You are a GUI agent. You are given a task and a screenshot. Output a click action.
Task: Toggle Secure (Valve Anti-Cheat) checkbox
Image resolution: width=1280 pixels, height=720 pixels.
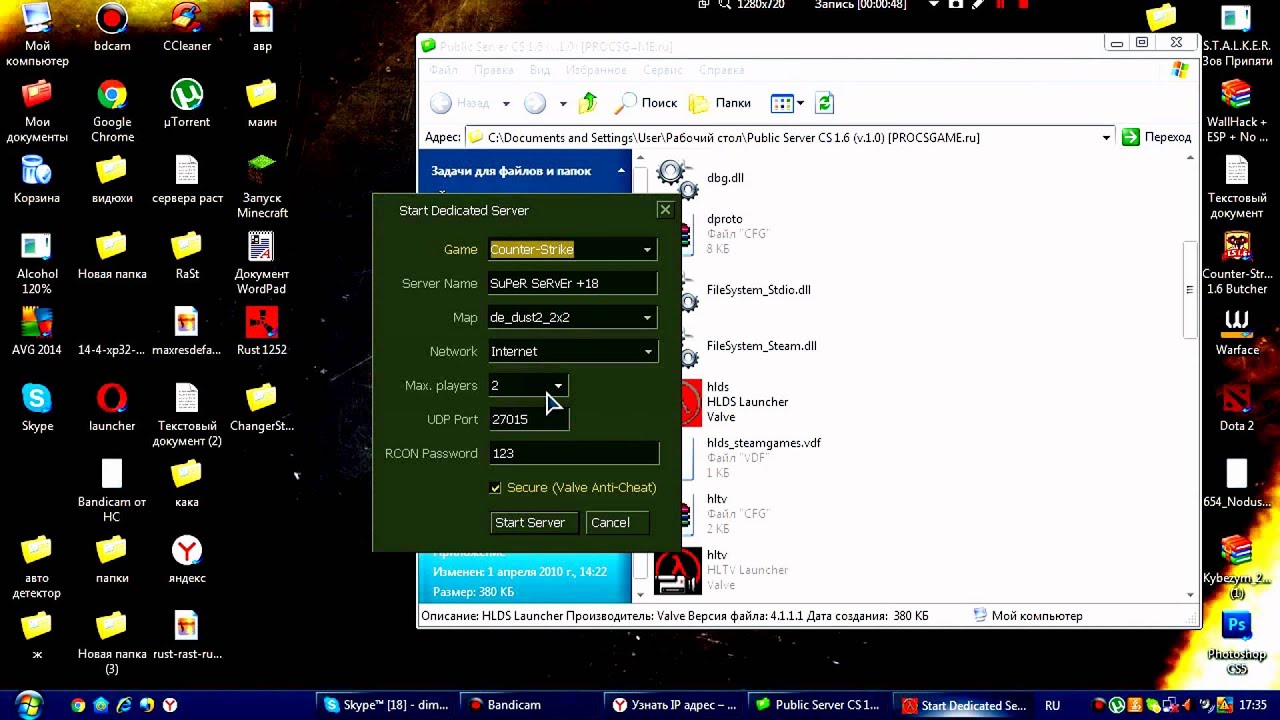496,488
